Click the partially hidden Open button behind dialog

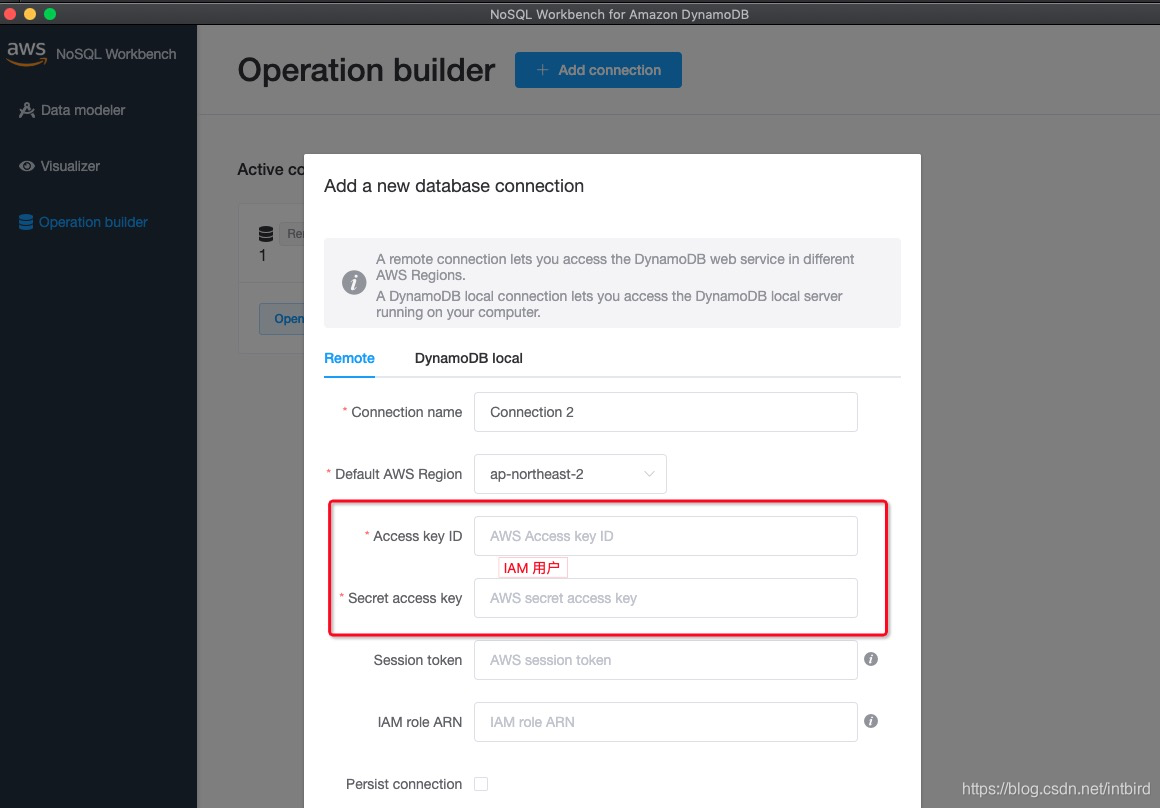click(281, 319)
